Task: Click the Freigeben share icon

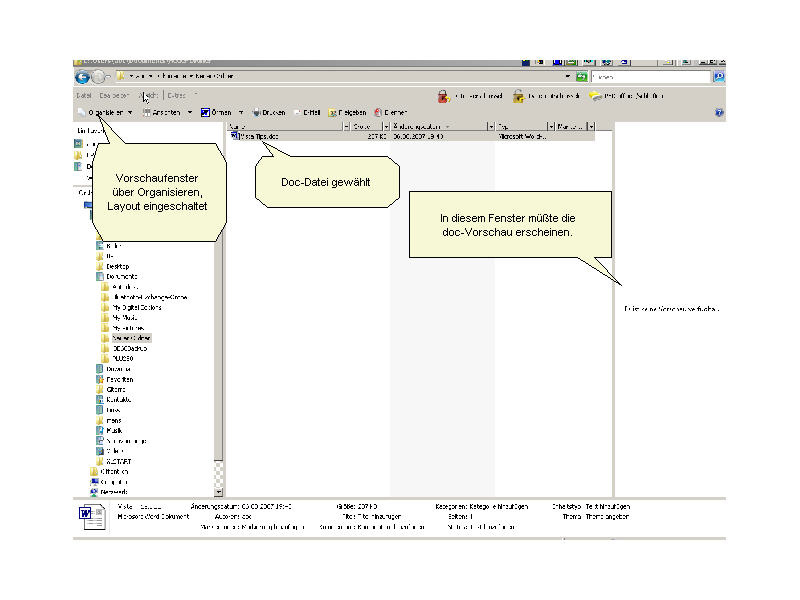Action: tap(332, 113)
